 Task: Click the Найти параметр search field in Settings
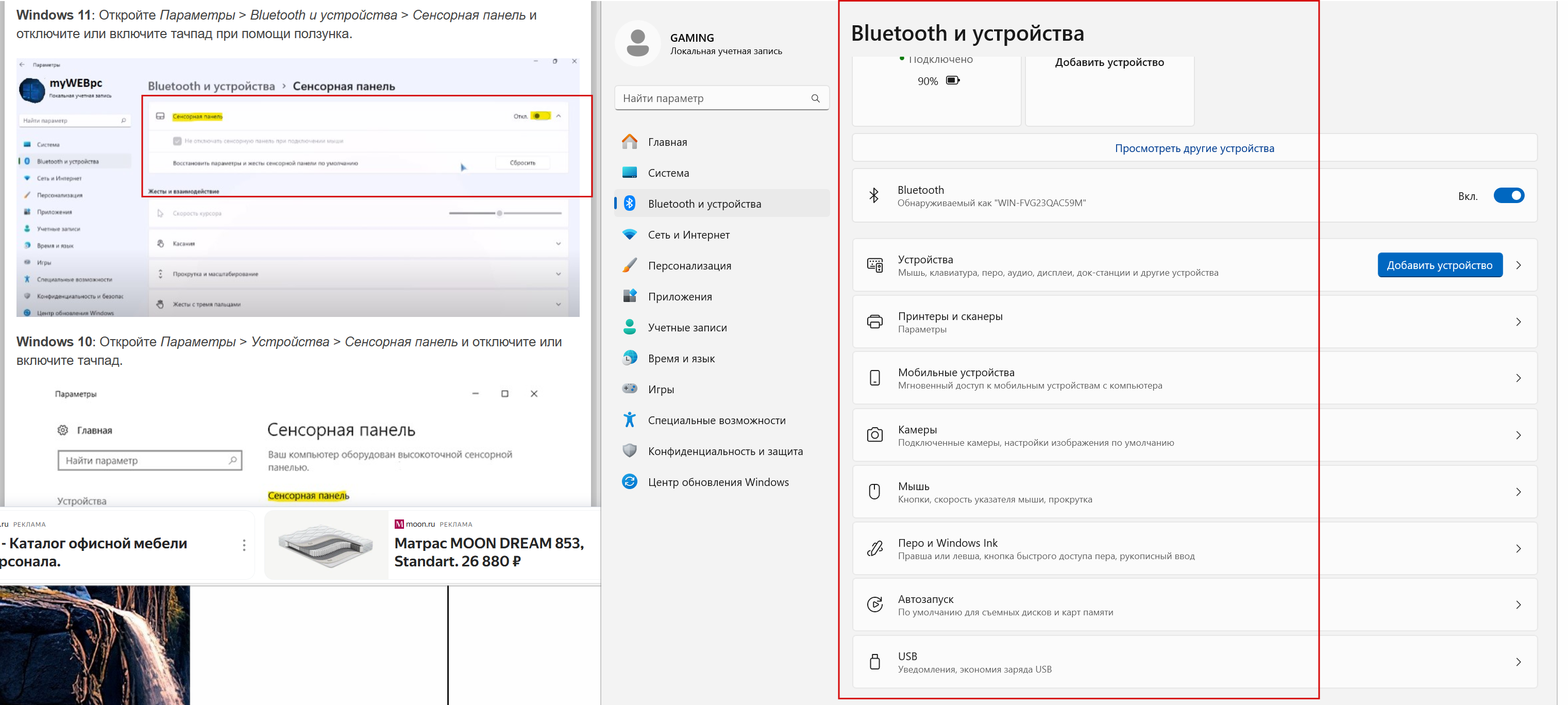coord(722,98)
